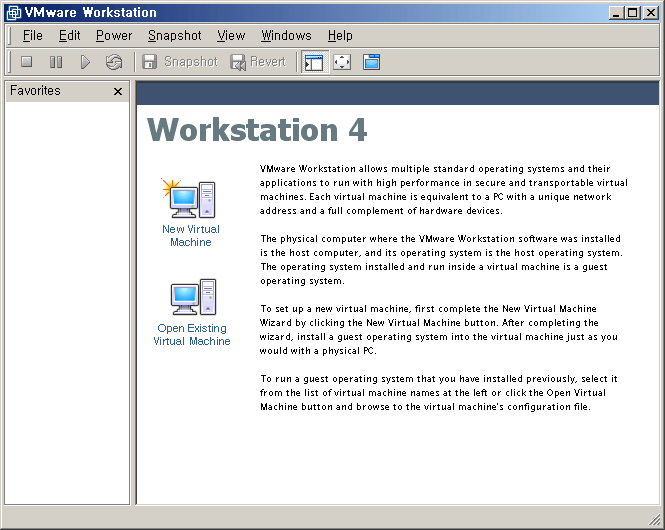Click the quick switch window icon

point(372,62)
